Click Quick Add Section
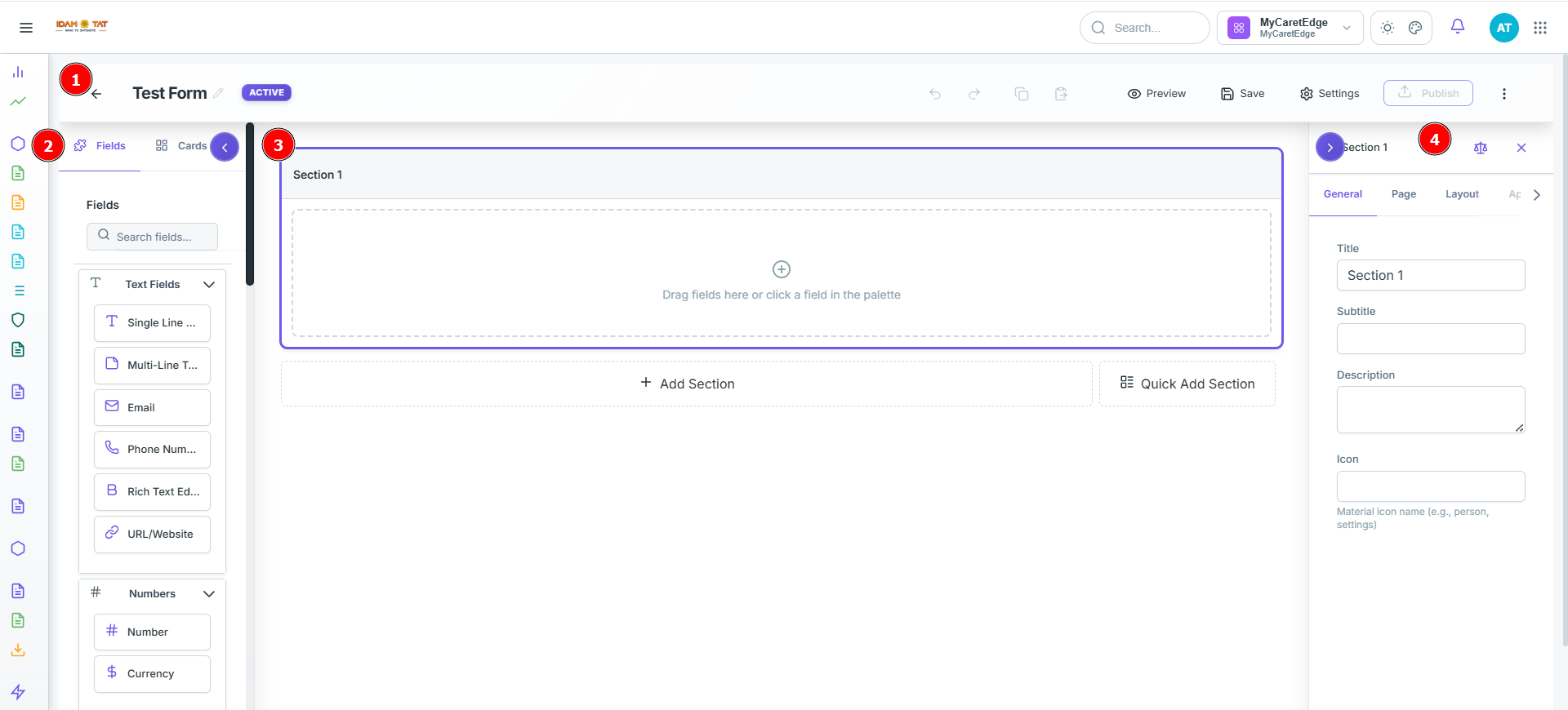Screen dimensions: 1568x710 pos(1187,384)
